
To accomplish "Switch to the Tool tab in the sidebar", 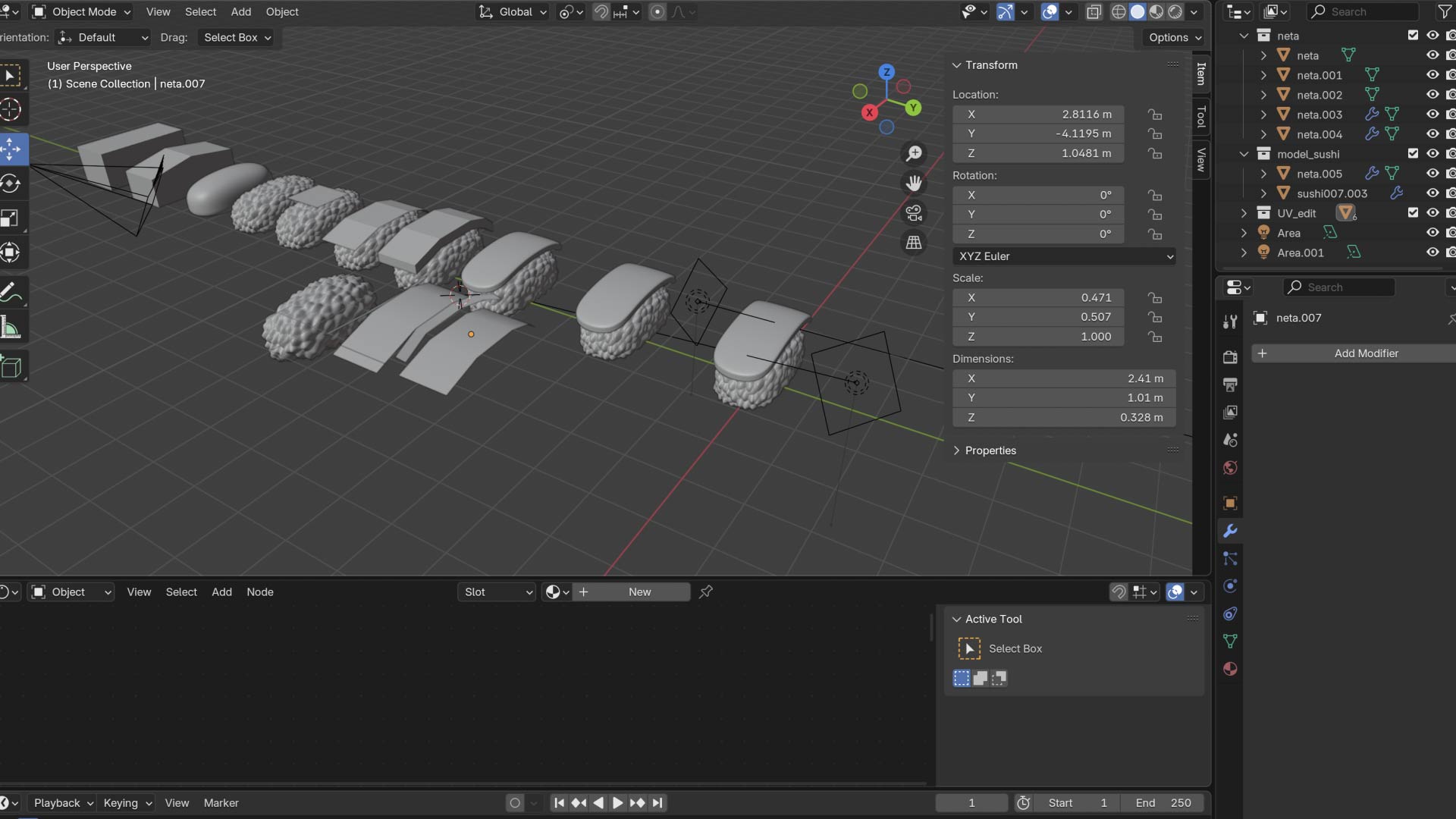I will [x=1201, y=115].
